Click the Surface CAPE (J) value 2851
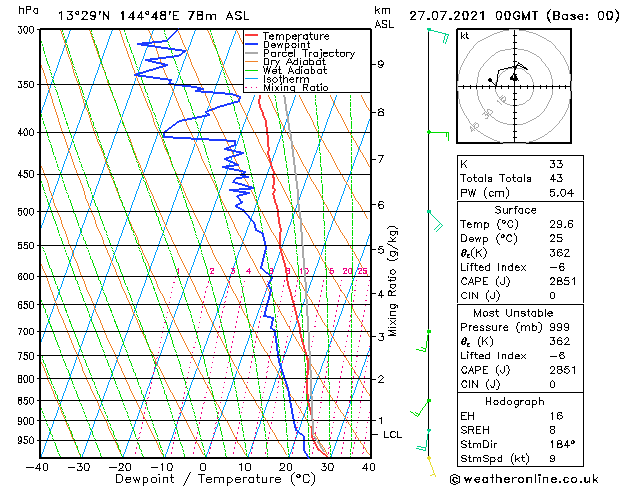 562,281
